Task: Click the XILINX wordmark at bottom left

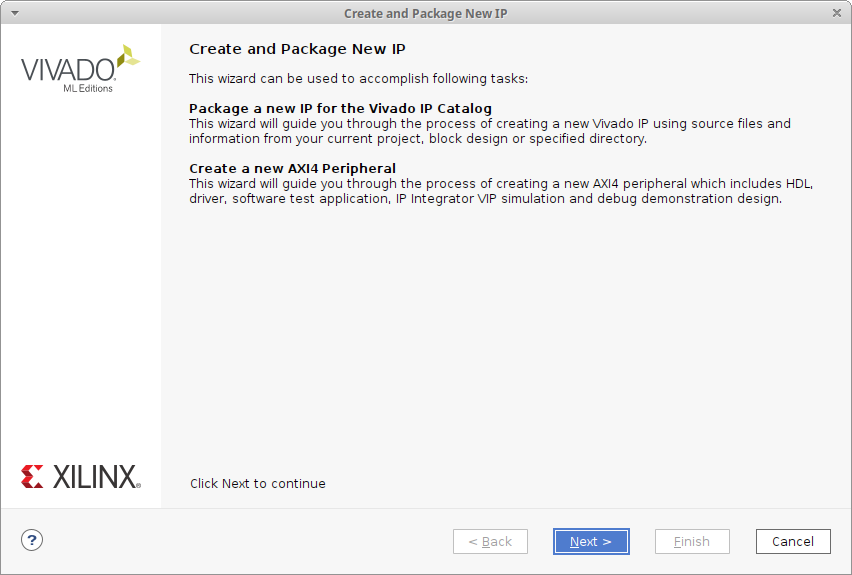Action: point(95,477)
